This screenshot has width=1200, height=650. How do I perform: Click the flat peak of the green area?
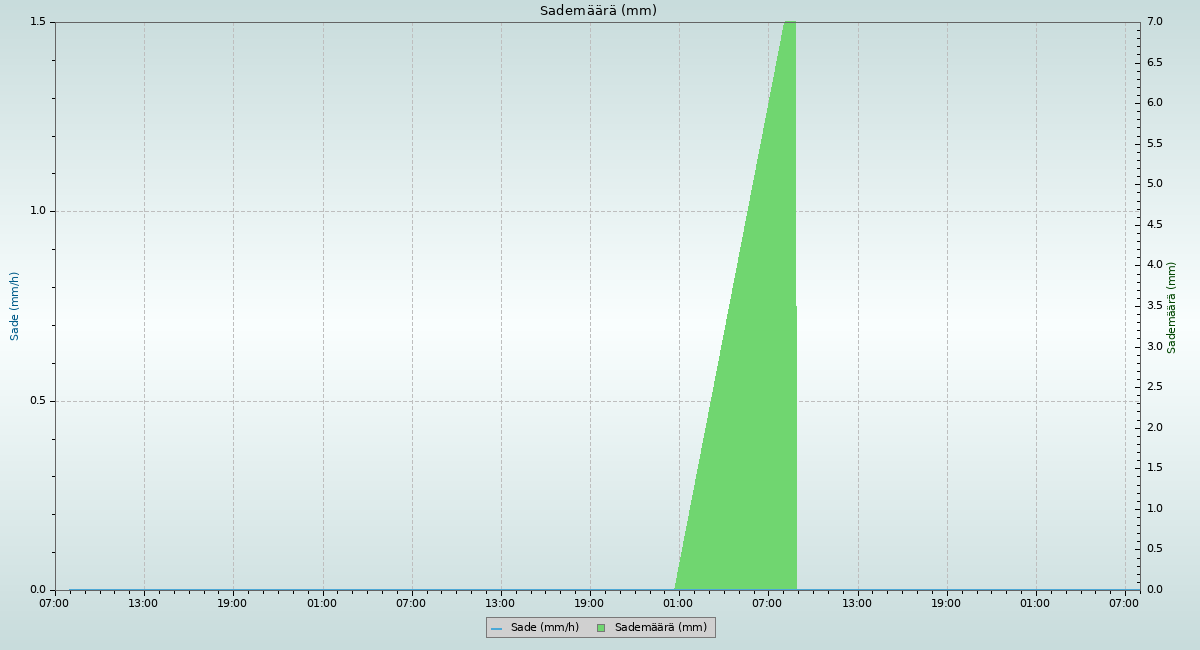[789, 24]
